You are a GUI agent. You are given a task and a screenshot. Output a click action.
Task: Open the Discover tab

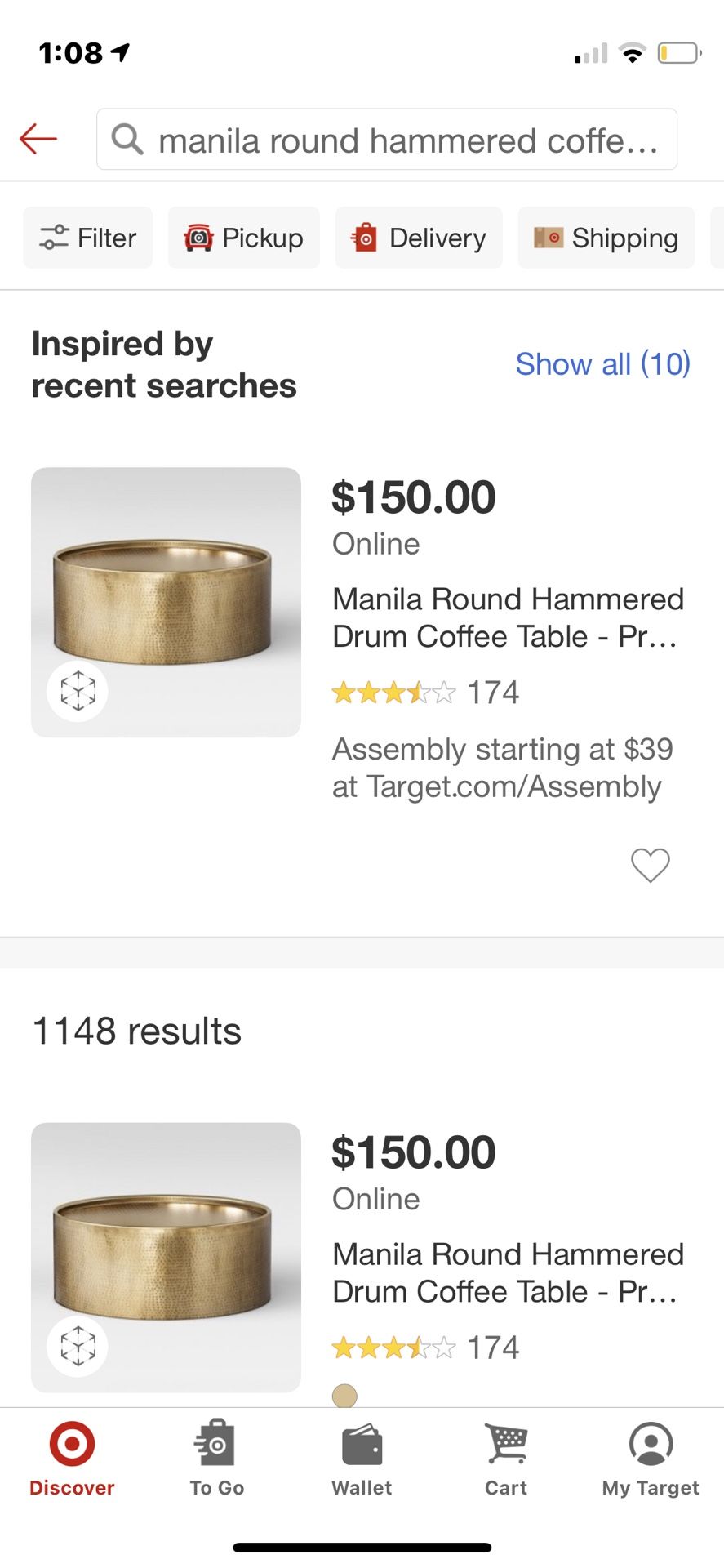pos(72,1459)
